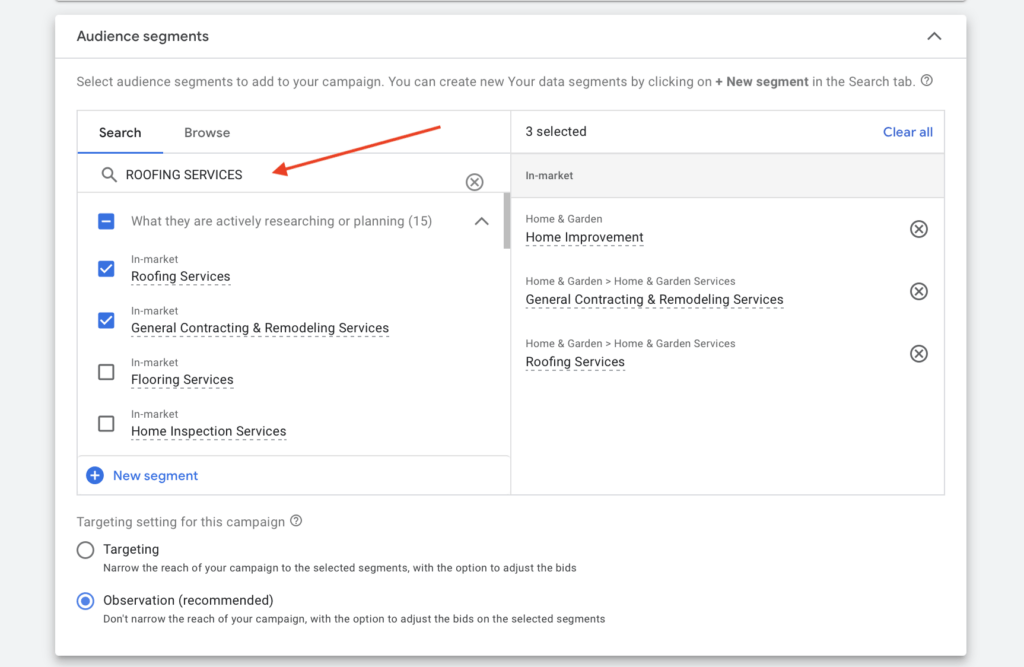1024x667 pixels.
Task: Check the Home Inspection Services checkbox
Action: click(x=106, y=424)
